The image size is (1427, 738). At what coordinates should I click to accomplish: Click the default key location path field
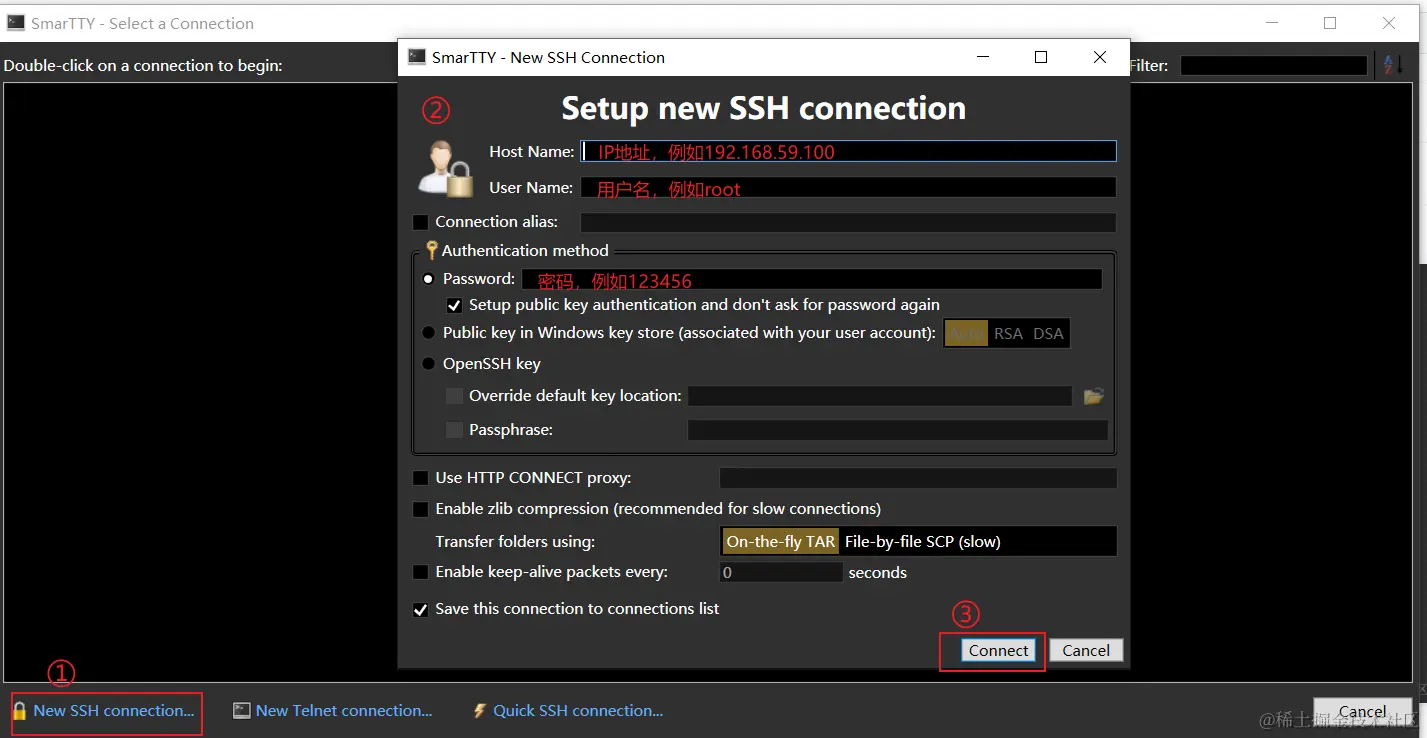pyautogui.click(x=880, y=396)
